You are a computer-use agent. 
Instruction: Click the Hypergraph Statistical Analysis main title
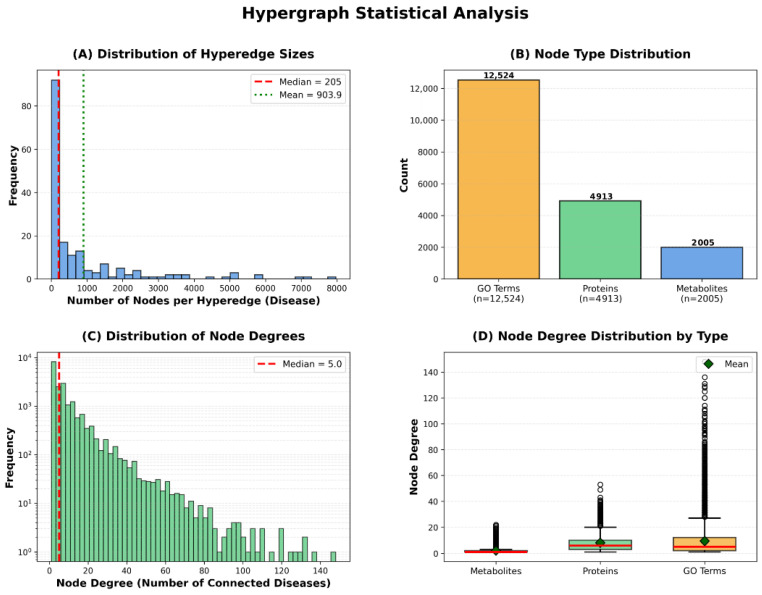click(x=385, y=13)
